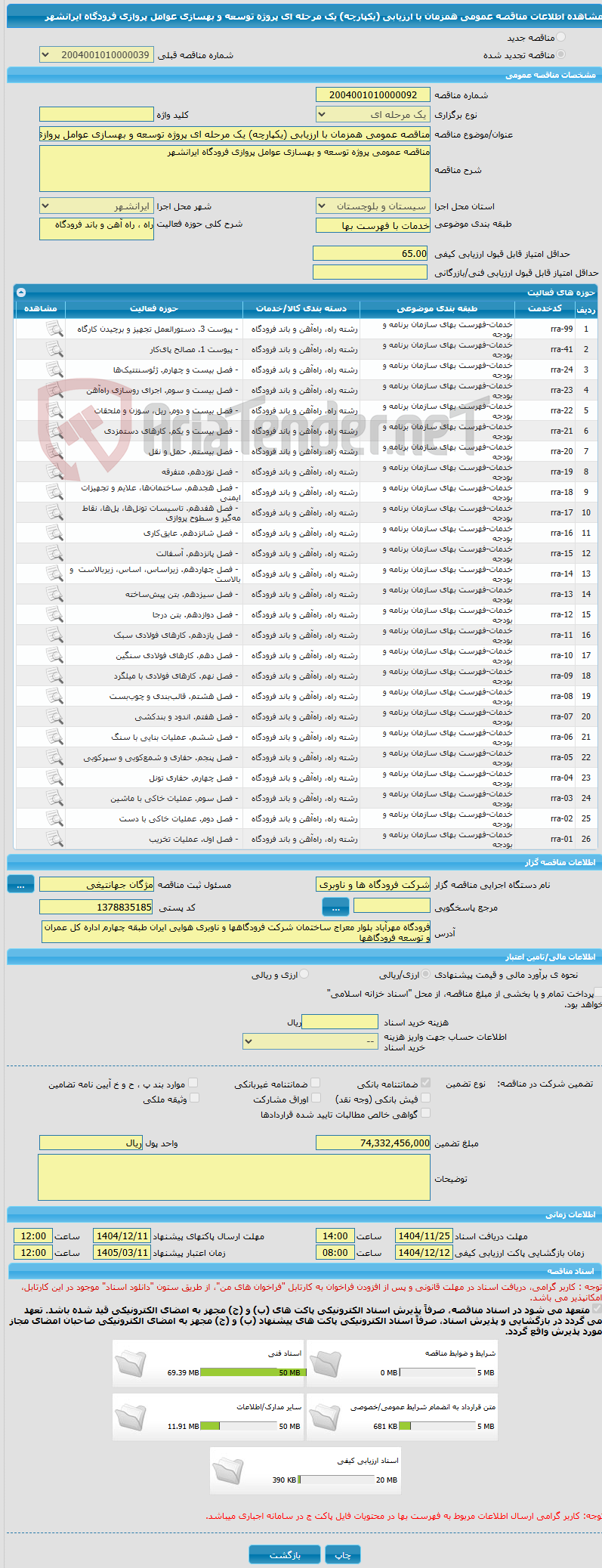602x1568 pixels.
Task: Open the شرایط و ضوابط مناقصه folder
Action: (325, 1363)
